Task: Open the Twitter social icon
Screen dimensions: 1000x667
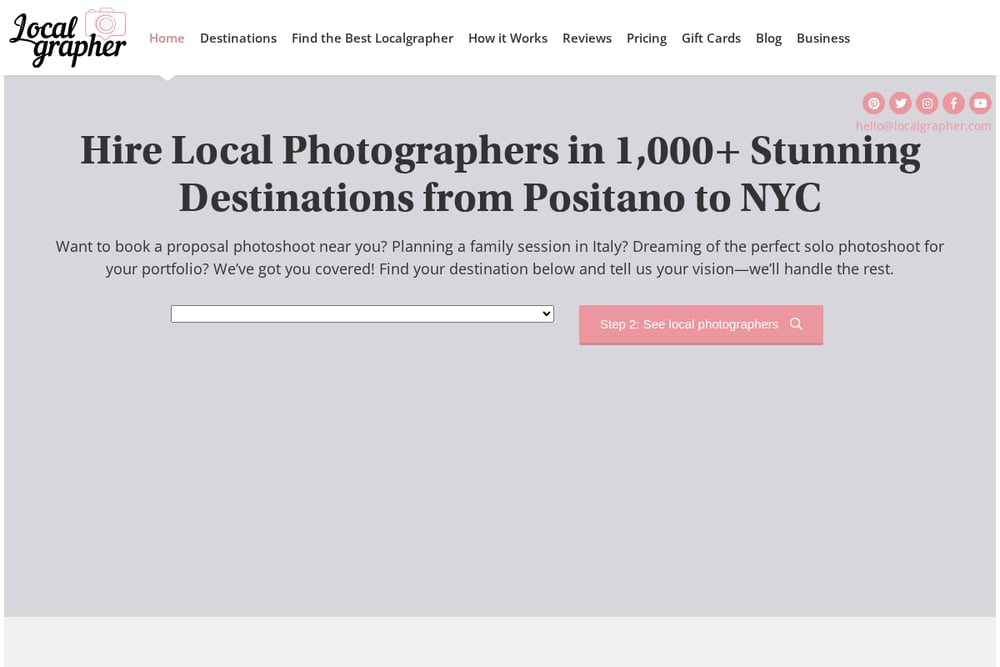Action: click(900, 103)
